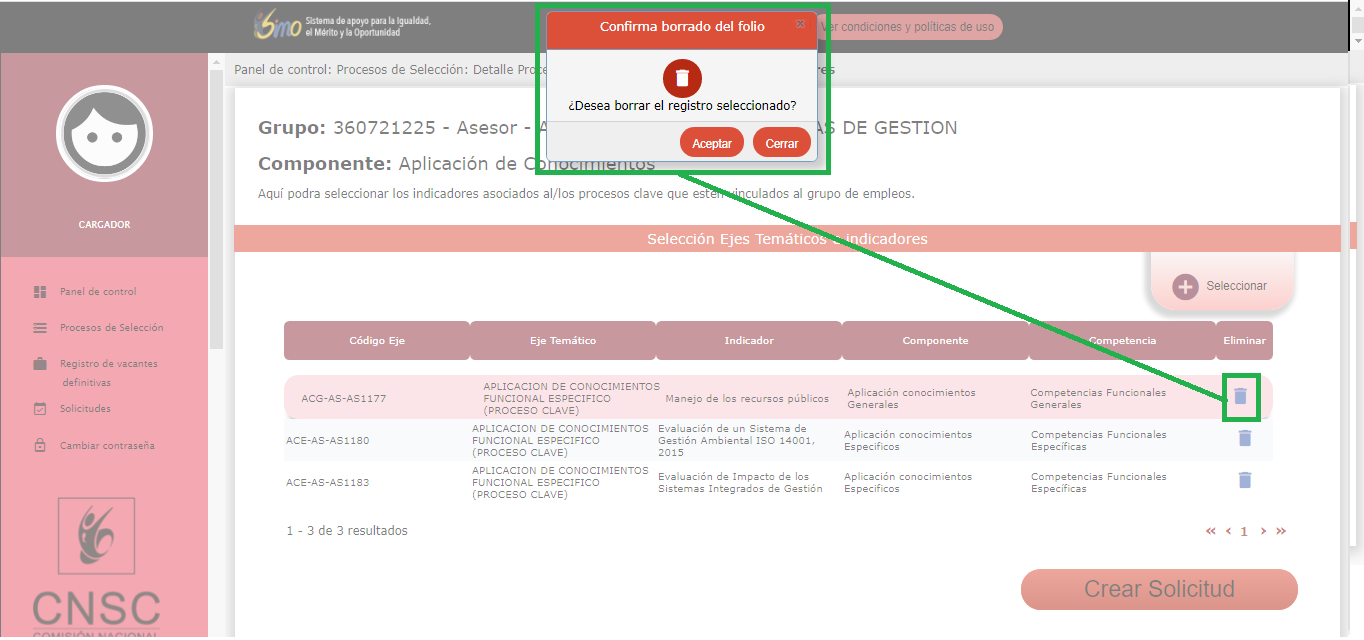
Task: Open Panel de control in the sidebar
Action: tap(97, 292)
